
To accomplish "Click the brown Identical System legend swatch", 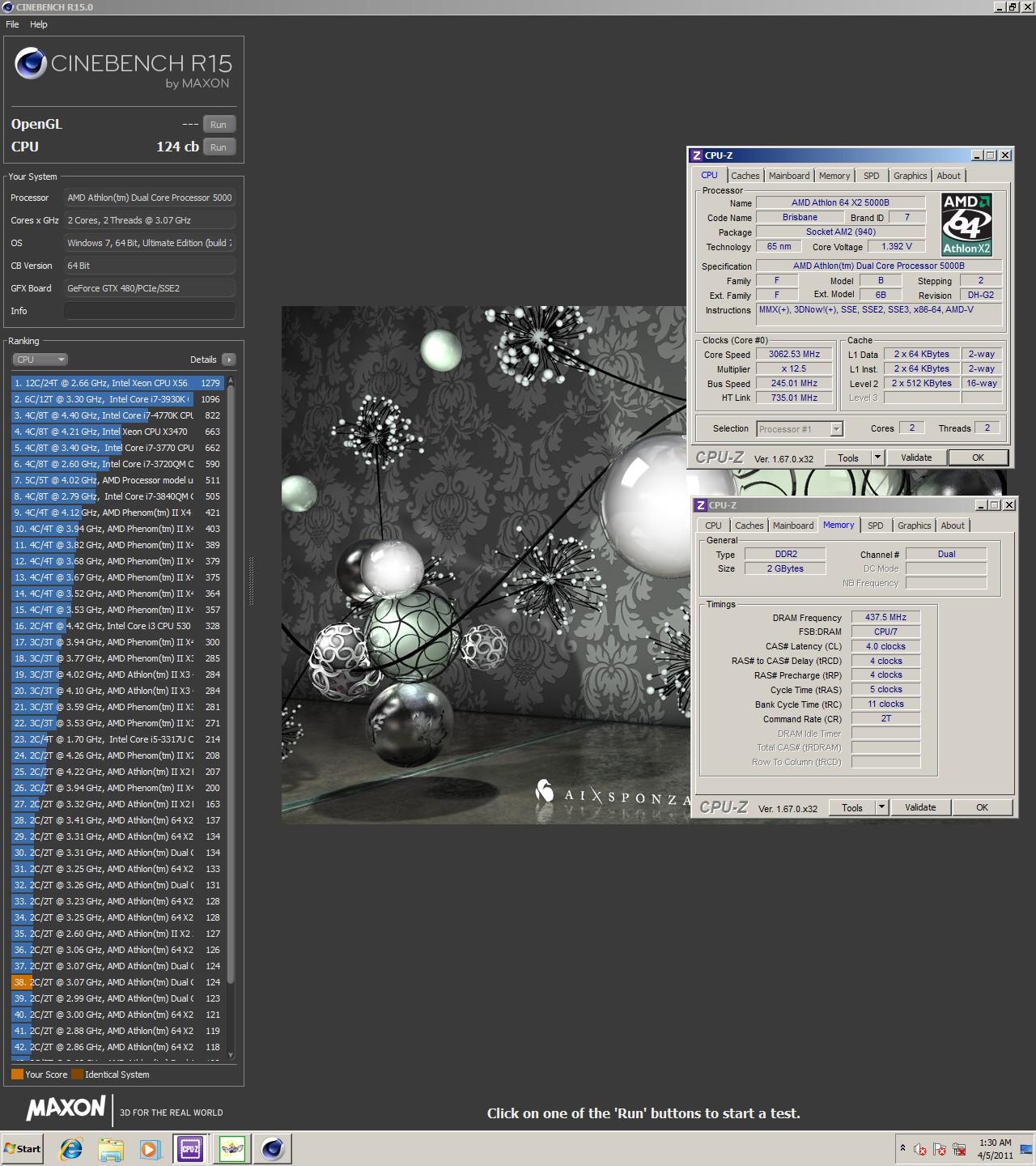I will 77,1075.
